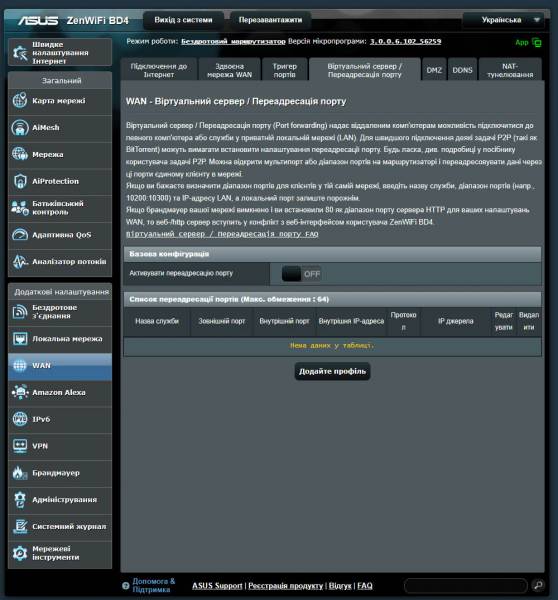Open the Адаптивна QoS gauge icon
558x600 pixels.
click(20, 235)
